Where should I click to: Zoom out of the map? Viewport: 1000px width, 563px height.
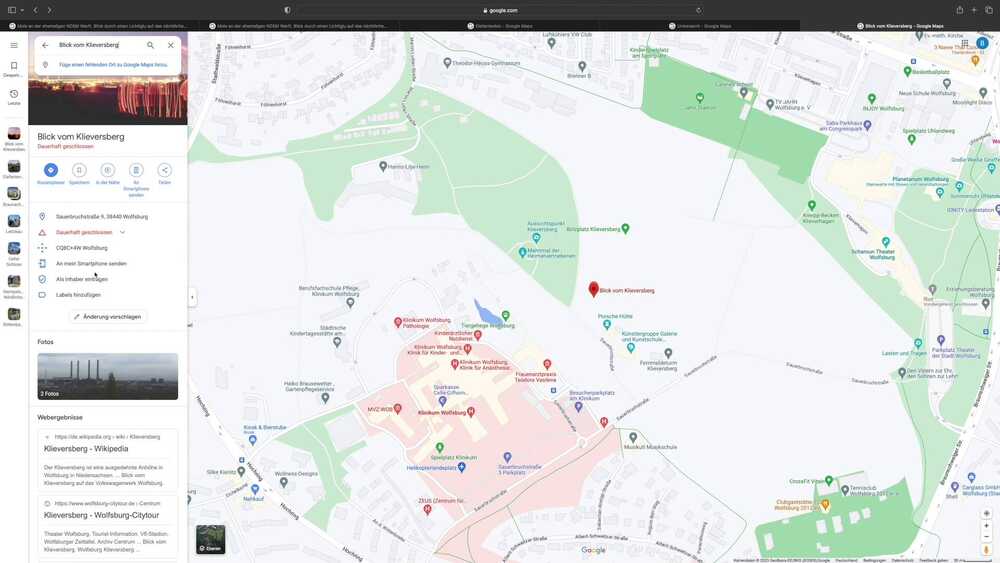[x=986, y=537]
